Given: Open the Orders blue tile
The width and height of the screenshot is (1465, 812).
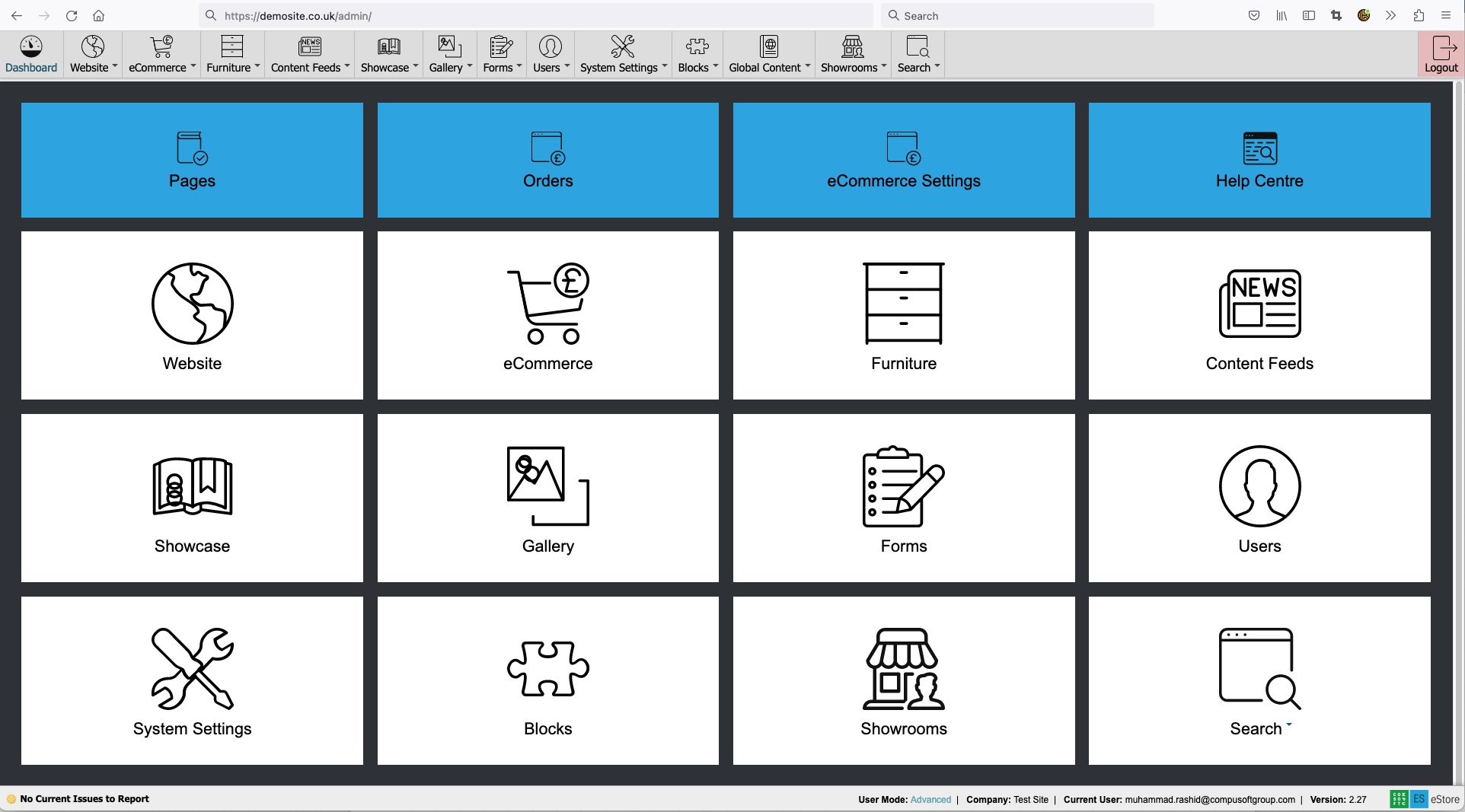Looking at the screenshot, I should coord(547,160).
